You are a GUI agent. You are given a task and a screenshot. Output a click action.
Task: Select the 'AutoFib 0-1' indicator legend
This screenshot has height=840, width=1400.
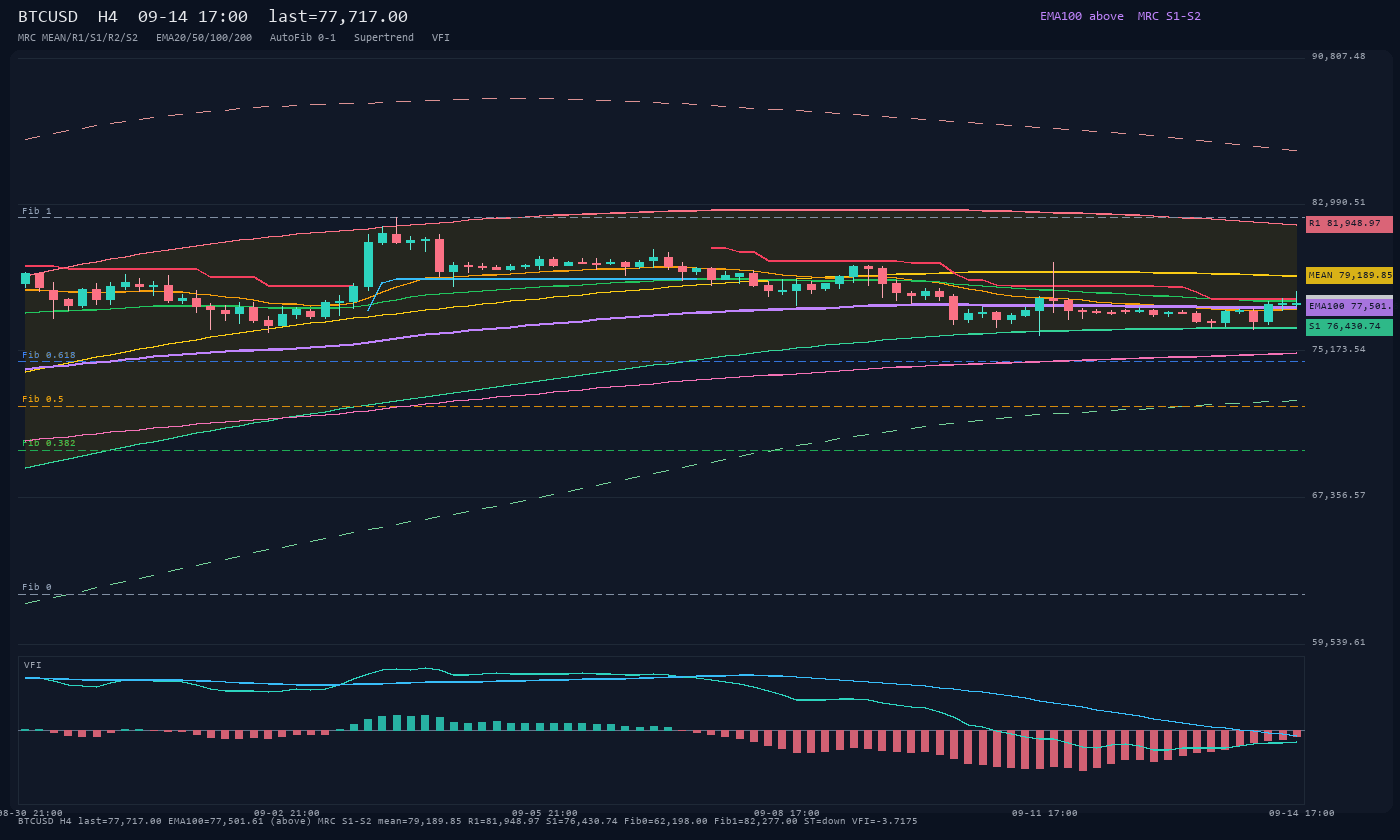303,38
